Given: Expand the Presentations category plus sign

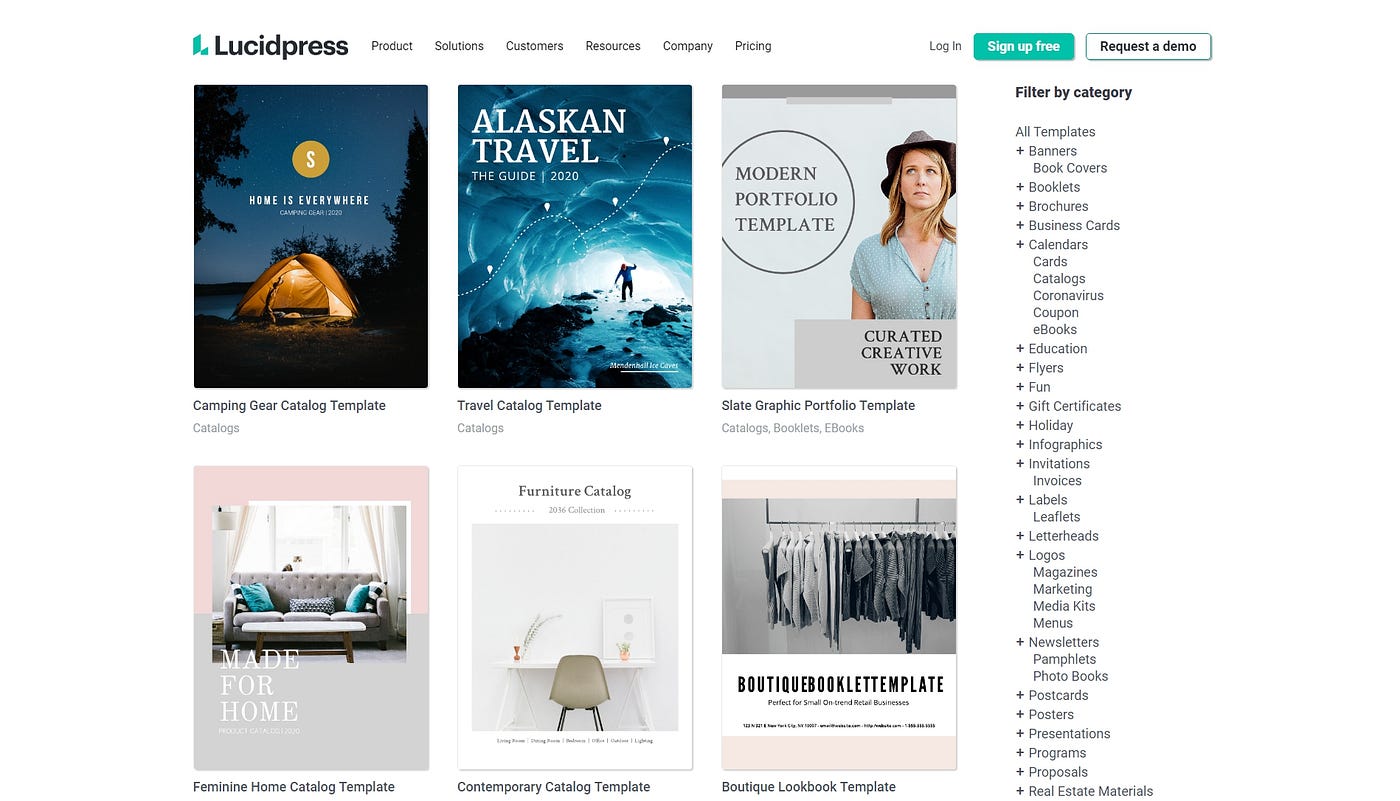Looking at the screenshot, I should [1020, 733].
